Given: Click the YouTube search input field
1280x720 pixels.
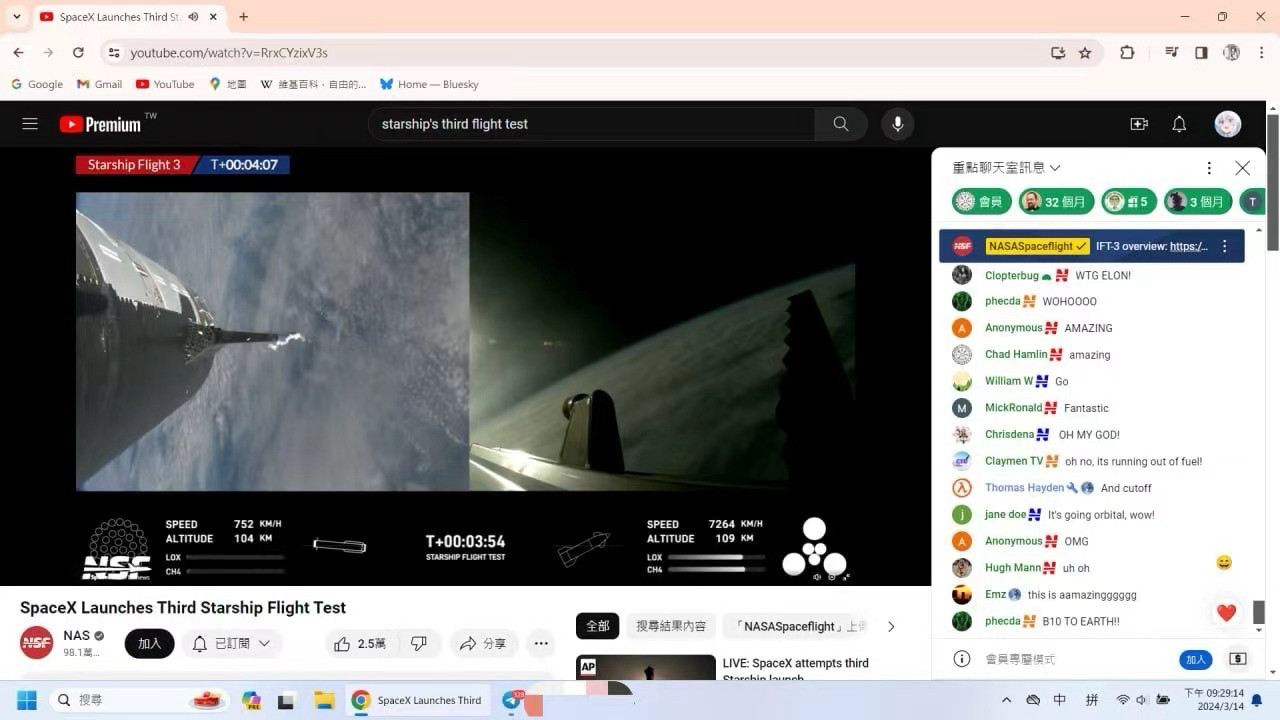Looking at the screenshot, I should pos(592,124).
